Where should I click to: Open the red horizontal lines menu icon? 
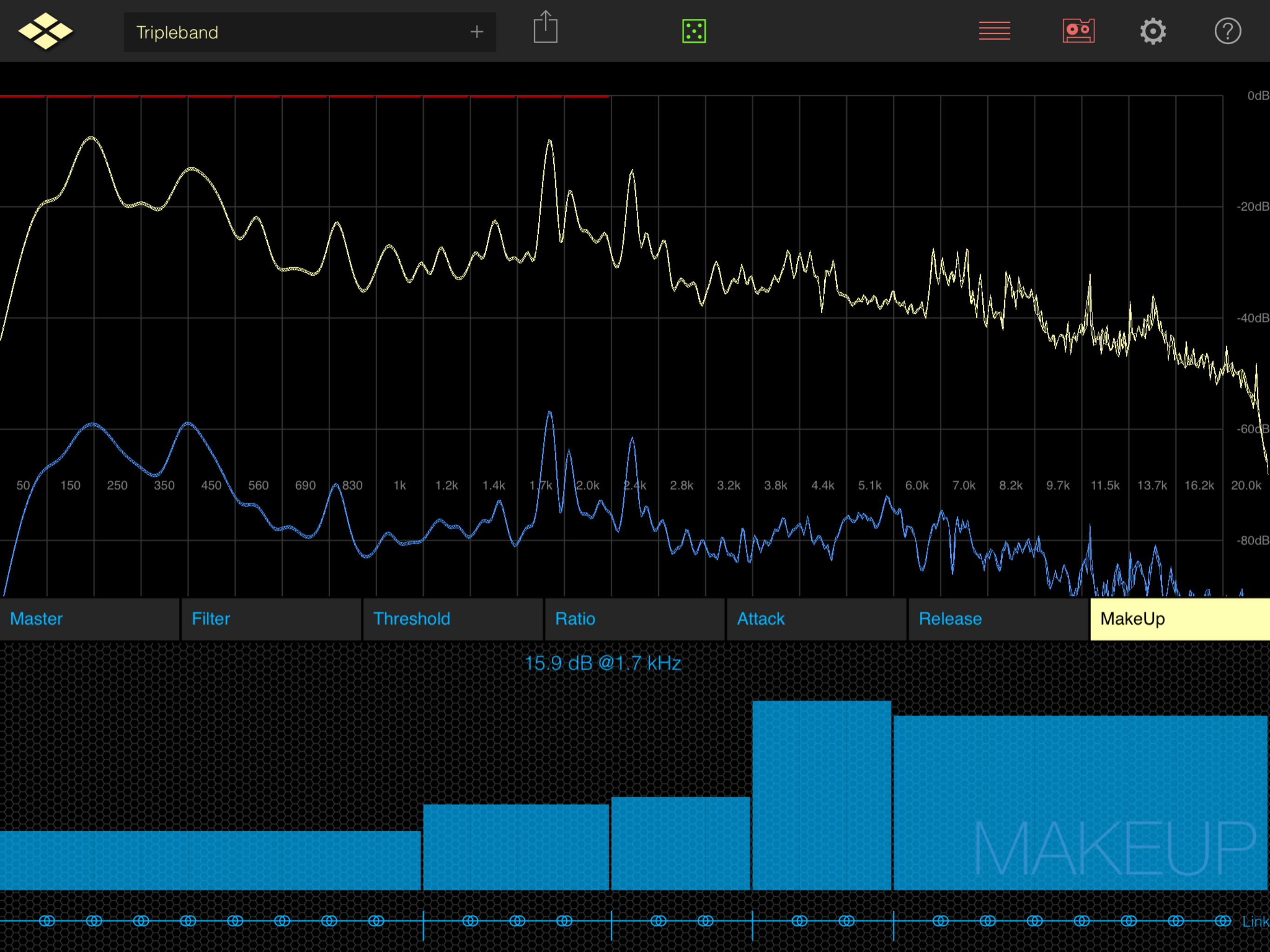tap(994, 31)
